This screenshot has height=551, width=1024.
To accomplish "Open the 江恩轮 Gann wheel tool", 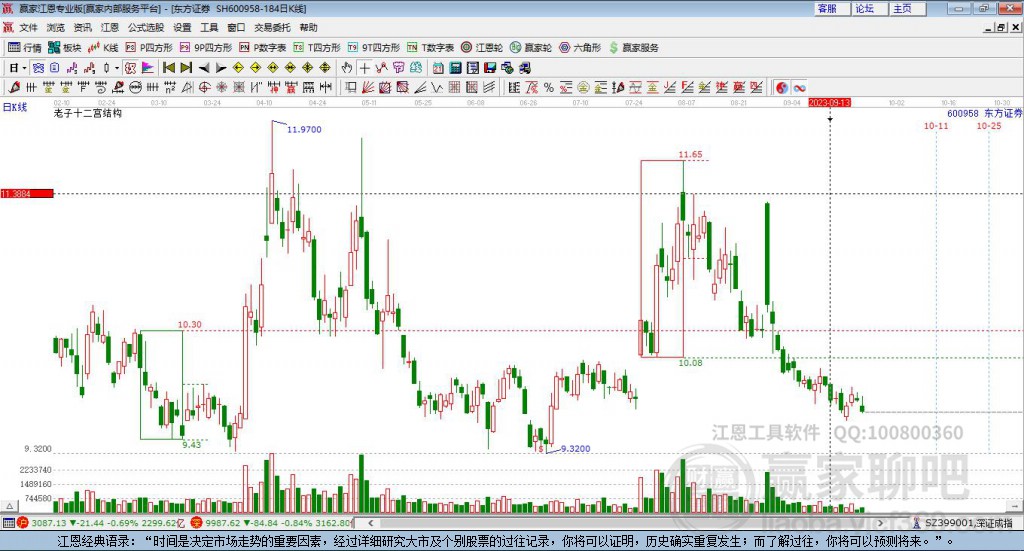I will pyautogui.click(x=482, y=48).
